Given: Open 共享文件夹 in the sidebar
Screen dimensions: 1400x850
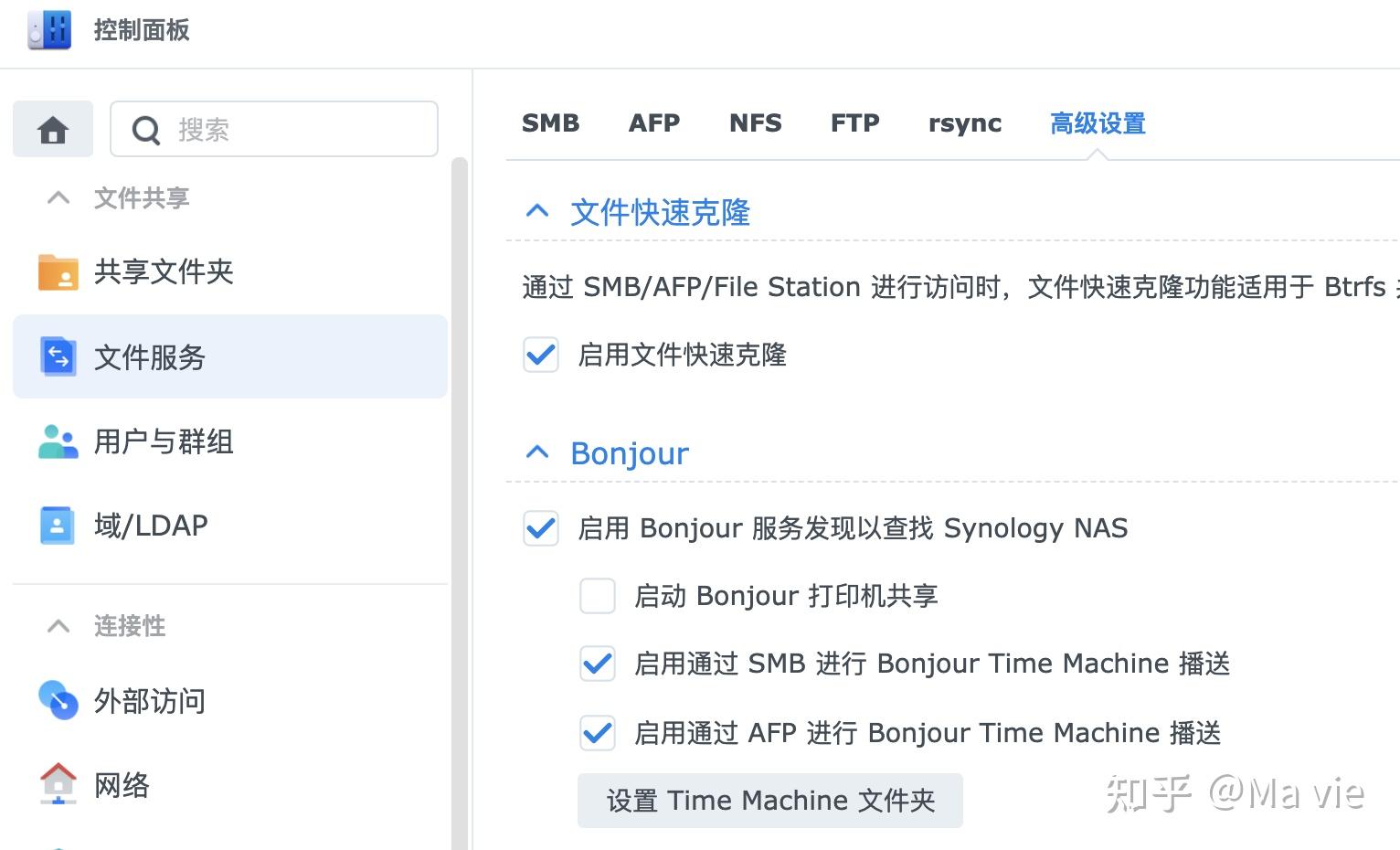Looking at the screenshot, I should (230, 272).
